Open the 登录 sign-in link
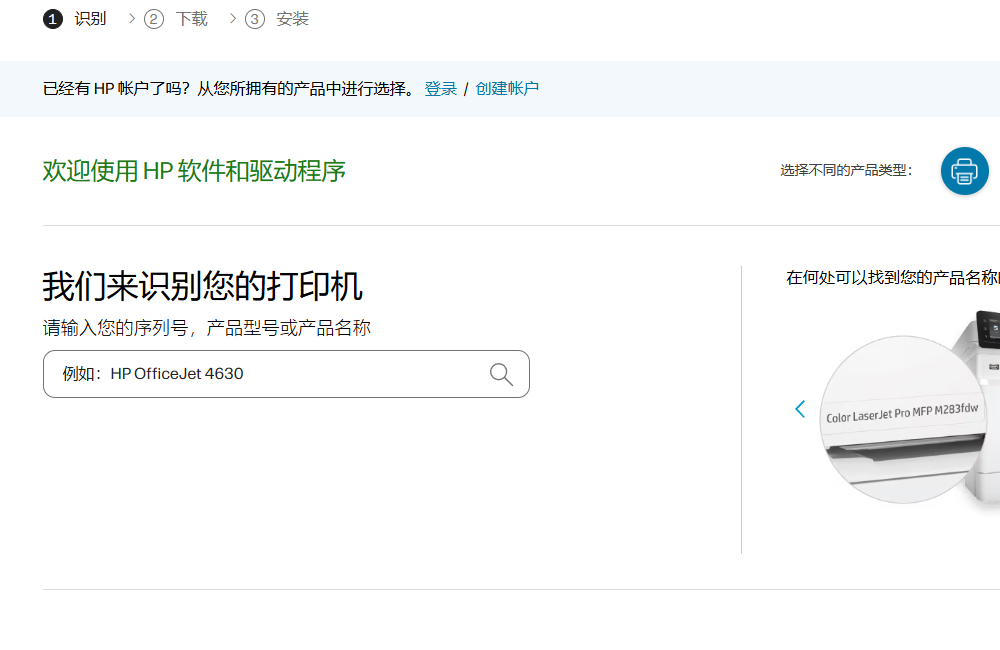Viewport: 1000px width, 650px height. click(x=441, y=89)
